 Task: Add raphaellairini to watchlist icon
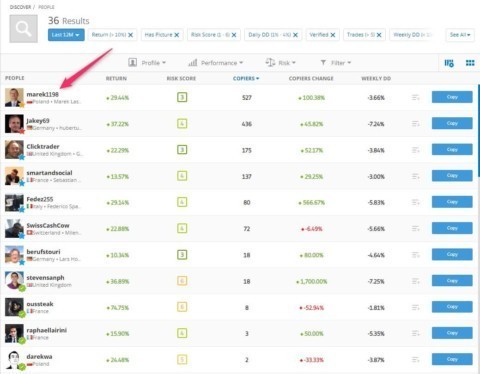(415, 333)
